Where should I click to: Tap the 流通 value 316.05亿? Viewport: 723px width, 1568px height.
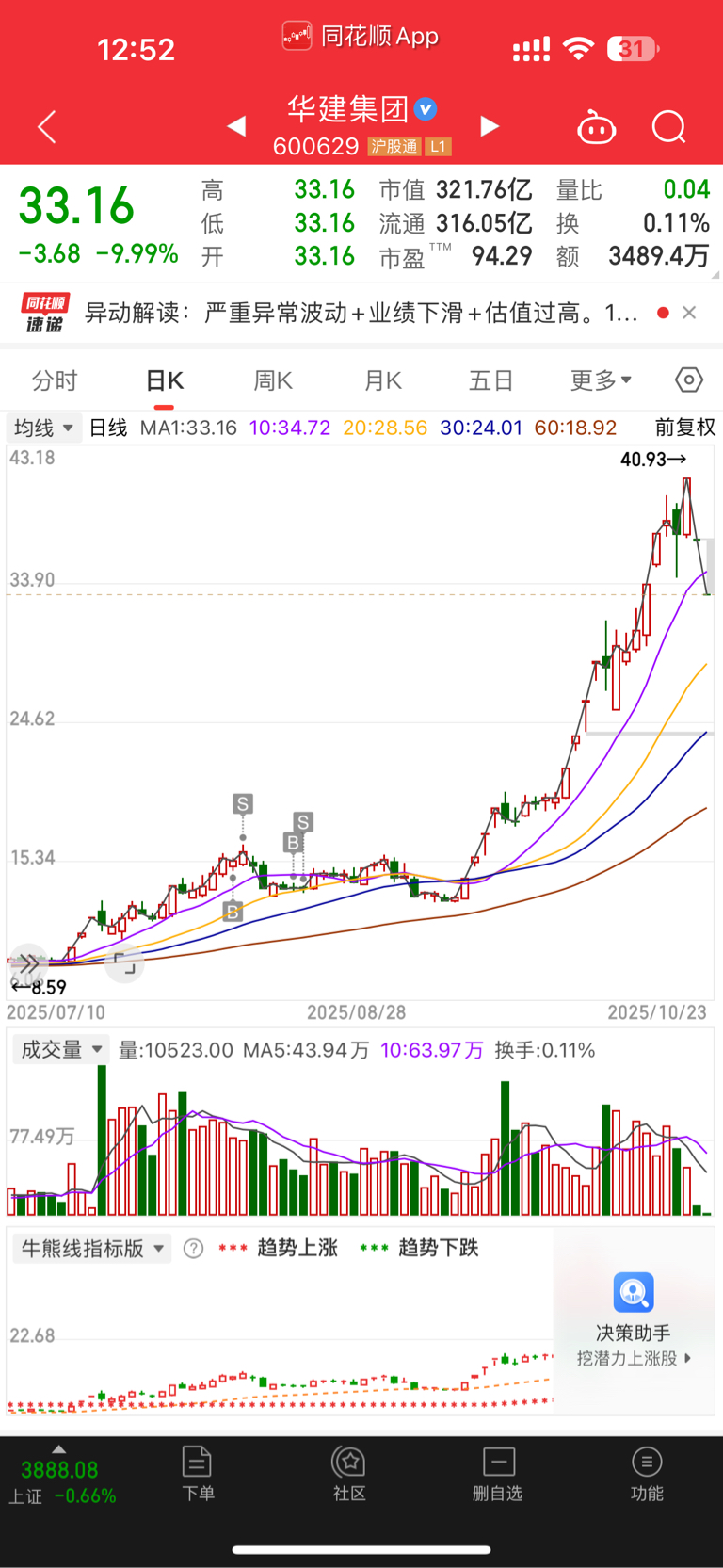(x=484, y=223)
